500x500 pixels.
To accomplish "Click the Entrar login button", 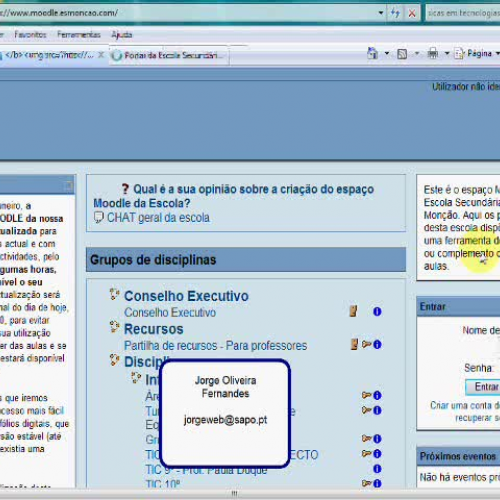I will pyautogui.click(x=483, y=387).
